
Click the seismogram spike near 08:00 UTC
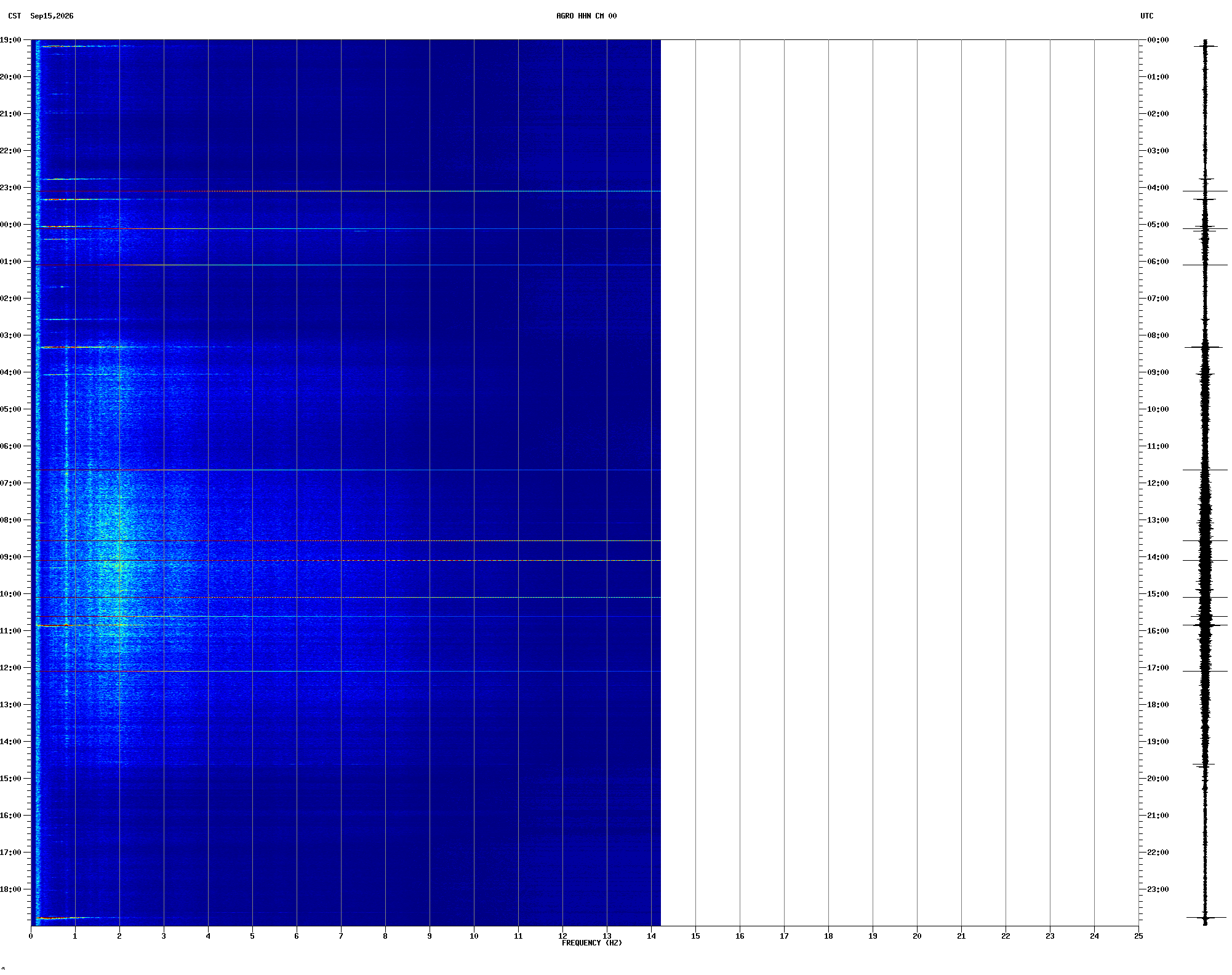(x=1204, y=347)
